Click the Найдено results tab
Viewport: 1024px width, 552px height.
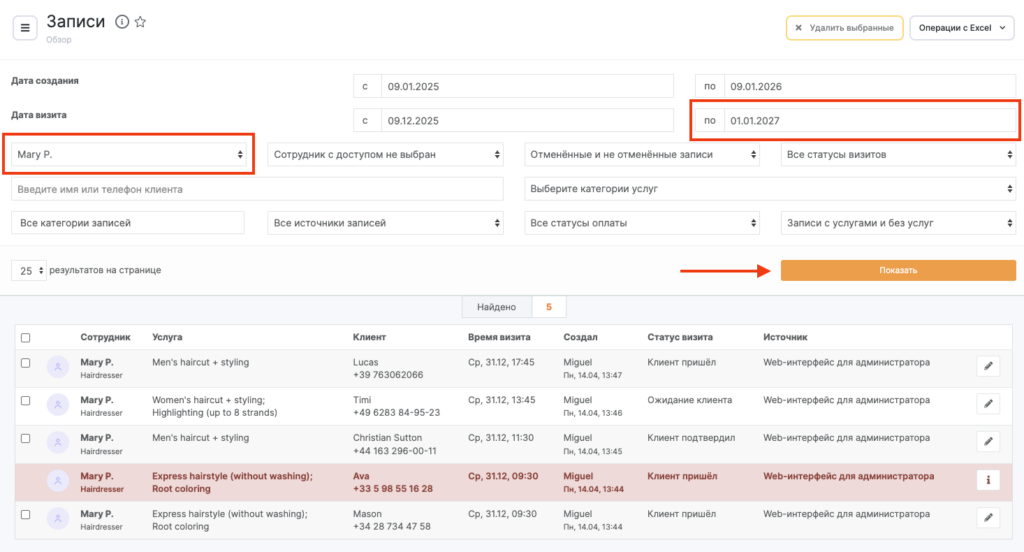(496, 307)
